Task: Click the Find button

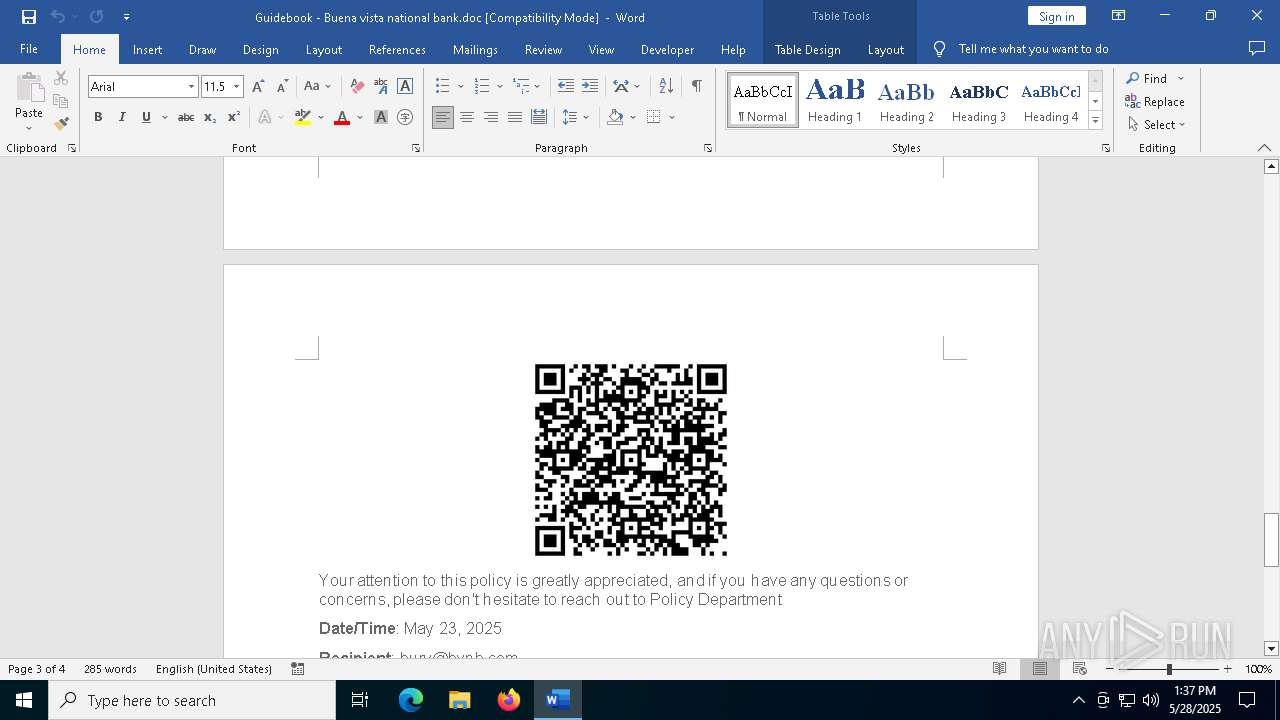Action: pos(1148,78)
